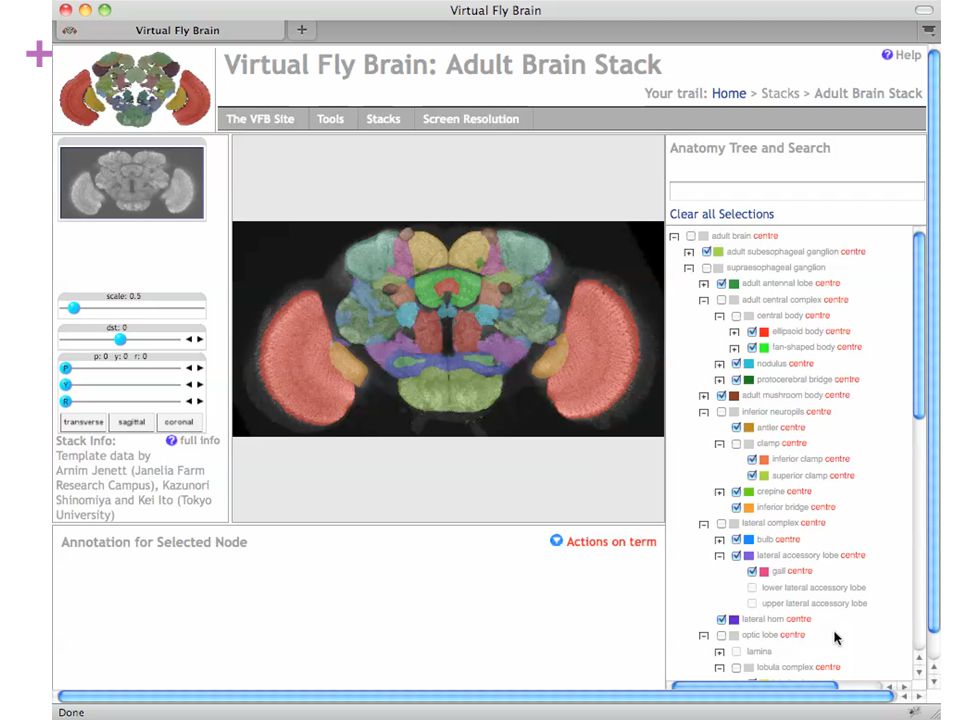Open the Tools menu
The width and height of the screenshot is (960, 720).
click(x=330, y=119)
